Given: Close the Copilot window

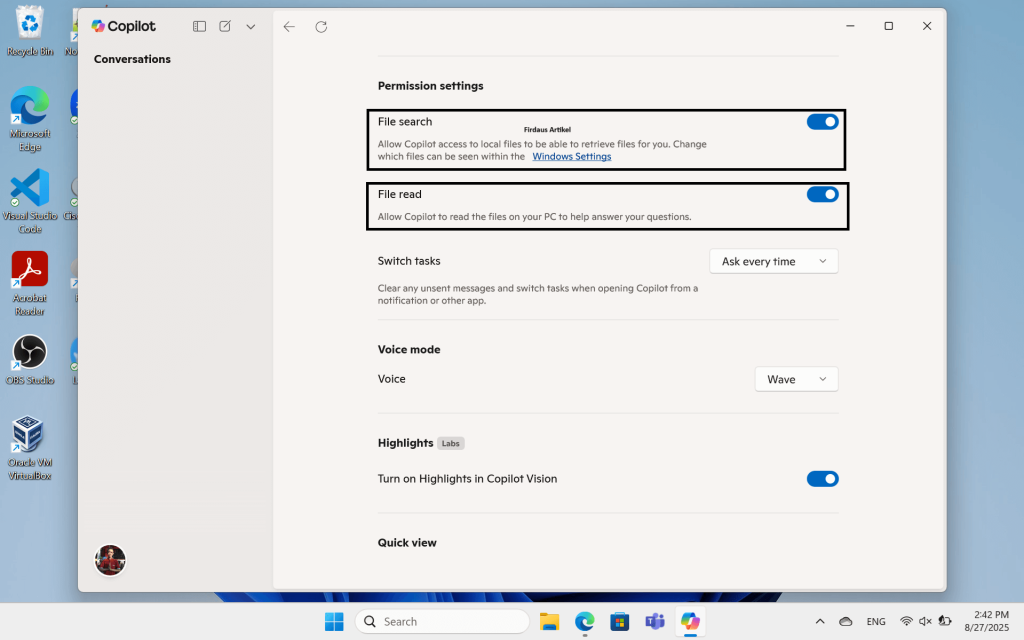Looking at the screenshot, I should coord(927,26).
